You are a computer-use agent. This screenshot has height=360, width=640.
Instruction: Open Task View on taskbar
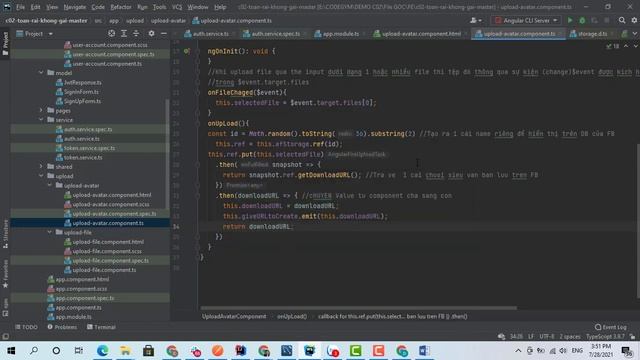coord(79,351)
